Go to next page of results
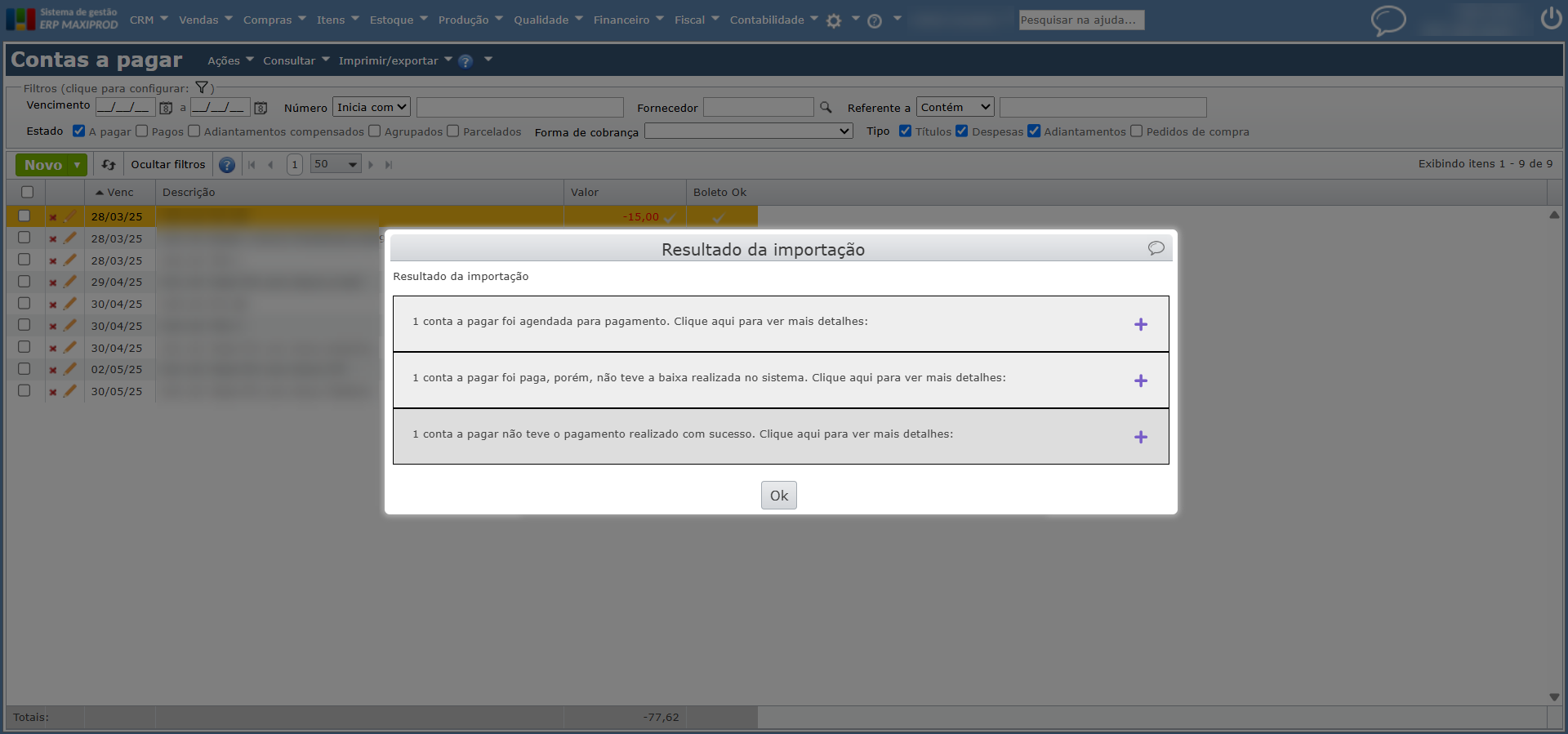 click(371, 165)
